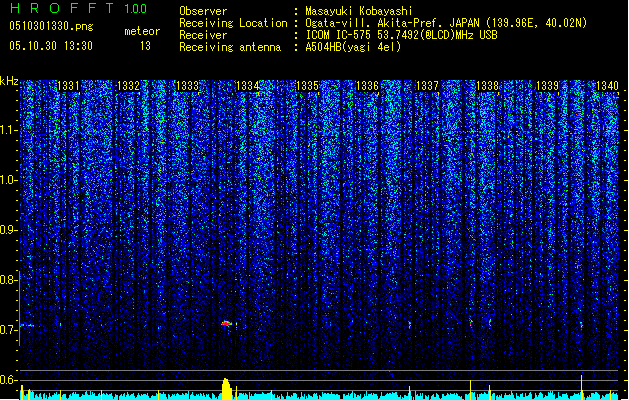Viewport: 629px width, 400px height.
Task: Select observer name Masayuki Kobayashi
Action: [359, 11]
